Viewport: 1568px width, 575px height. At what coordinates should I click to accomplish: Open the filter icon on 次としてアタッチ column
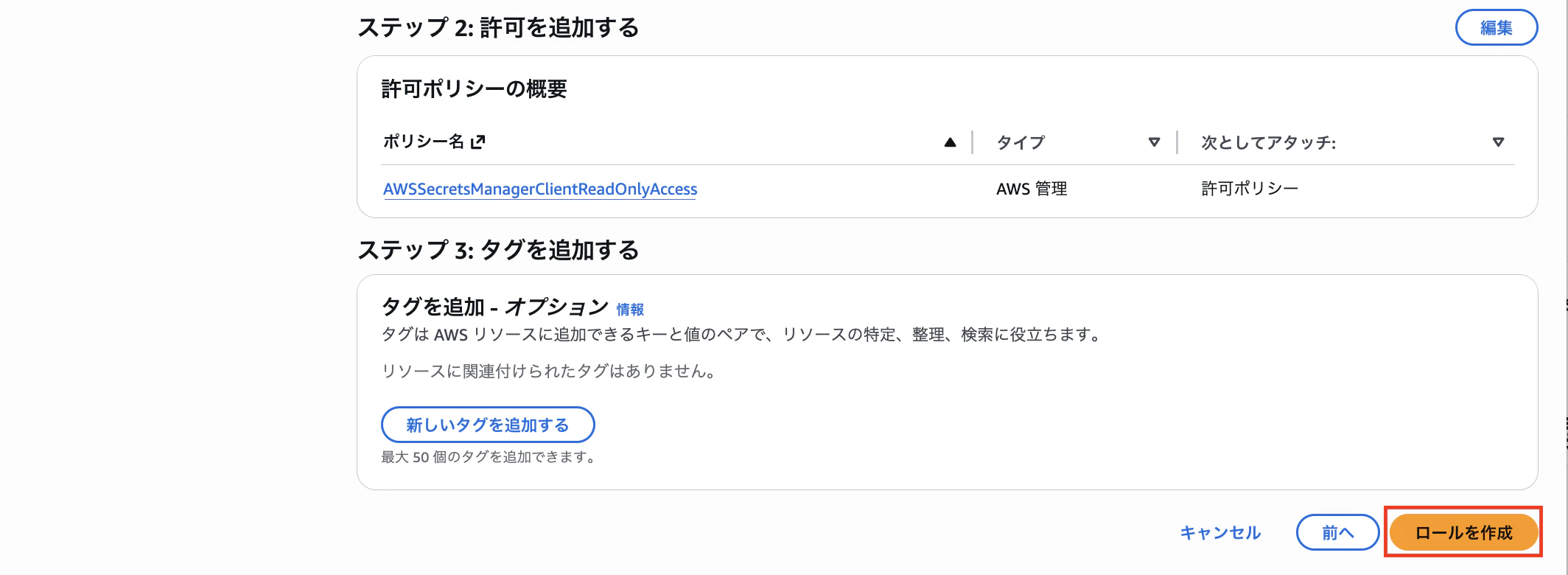(x=1497, y=142)
